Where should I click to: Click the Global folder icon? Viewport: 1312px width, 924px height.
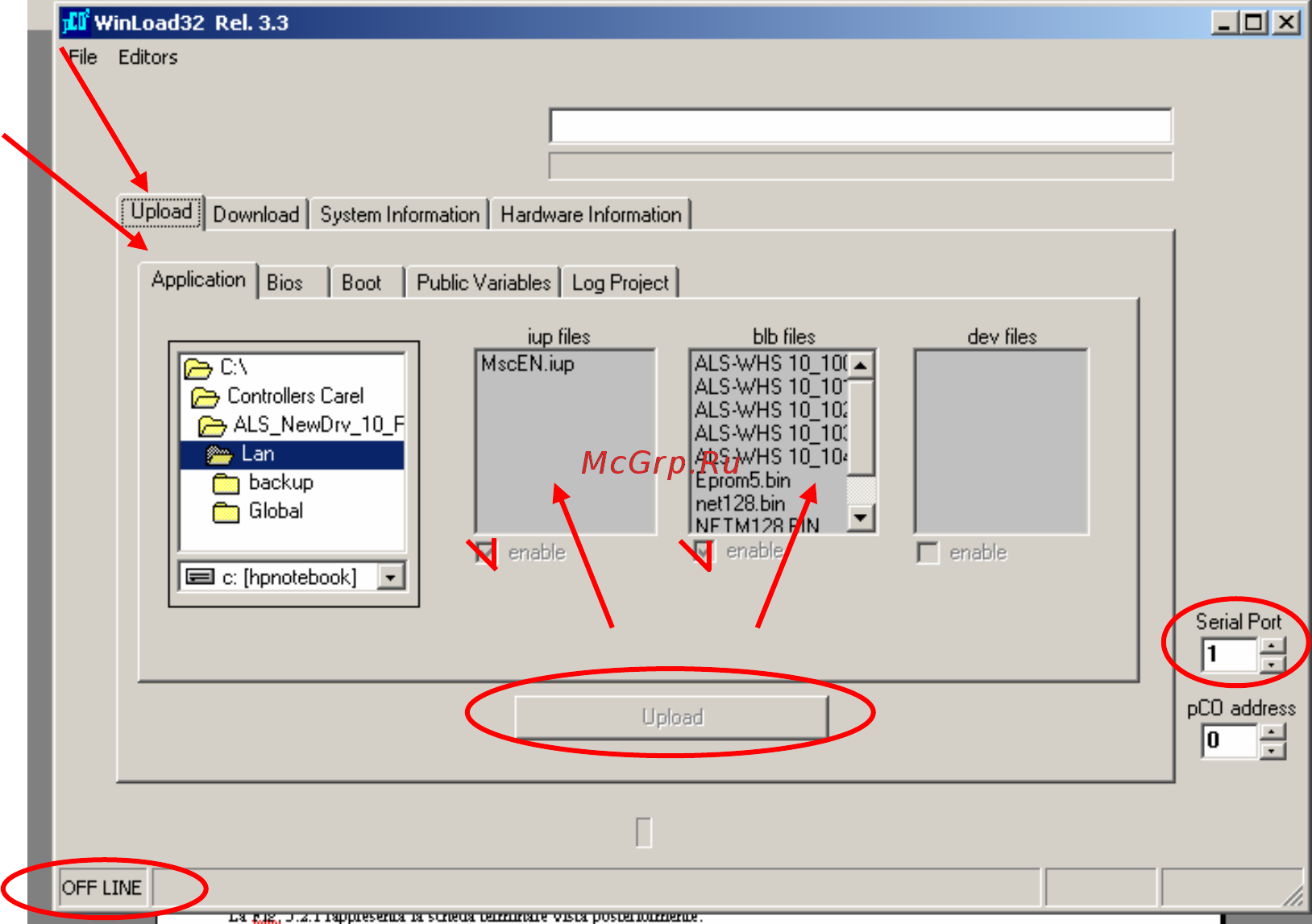point(226,512)
